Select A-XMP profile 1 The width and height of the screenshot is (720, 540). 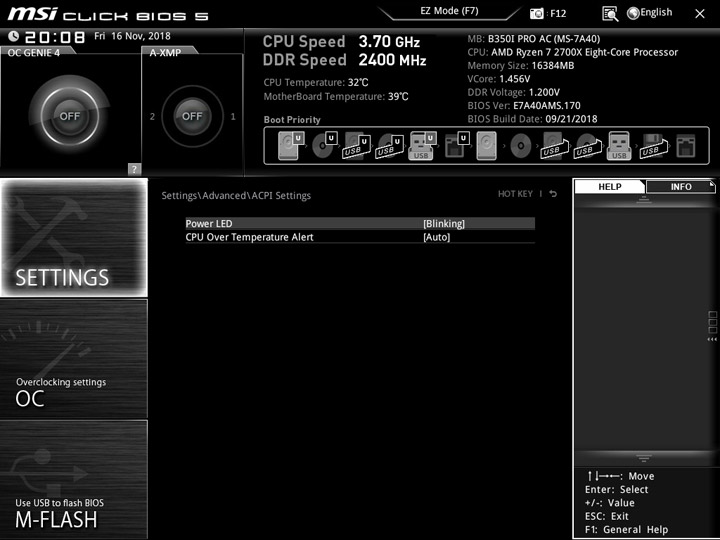(233, 117)
